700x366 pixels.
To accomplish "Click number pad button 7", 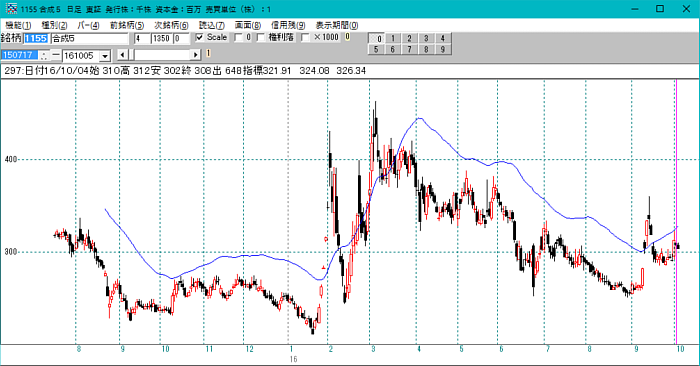I will (x=409, y=50).
